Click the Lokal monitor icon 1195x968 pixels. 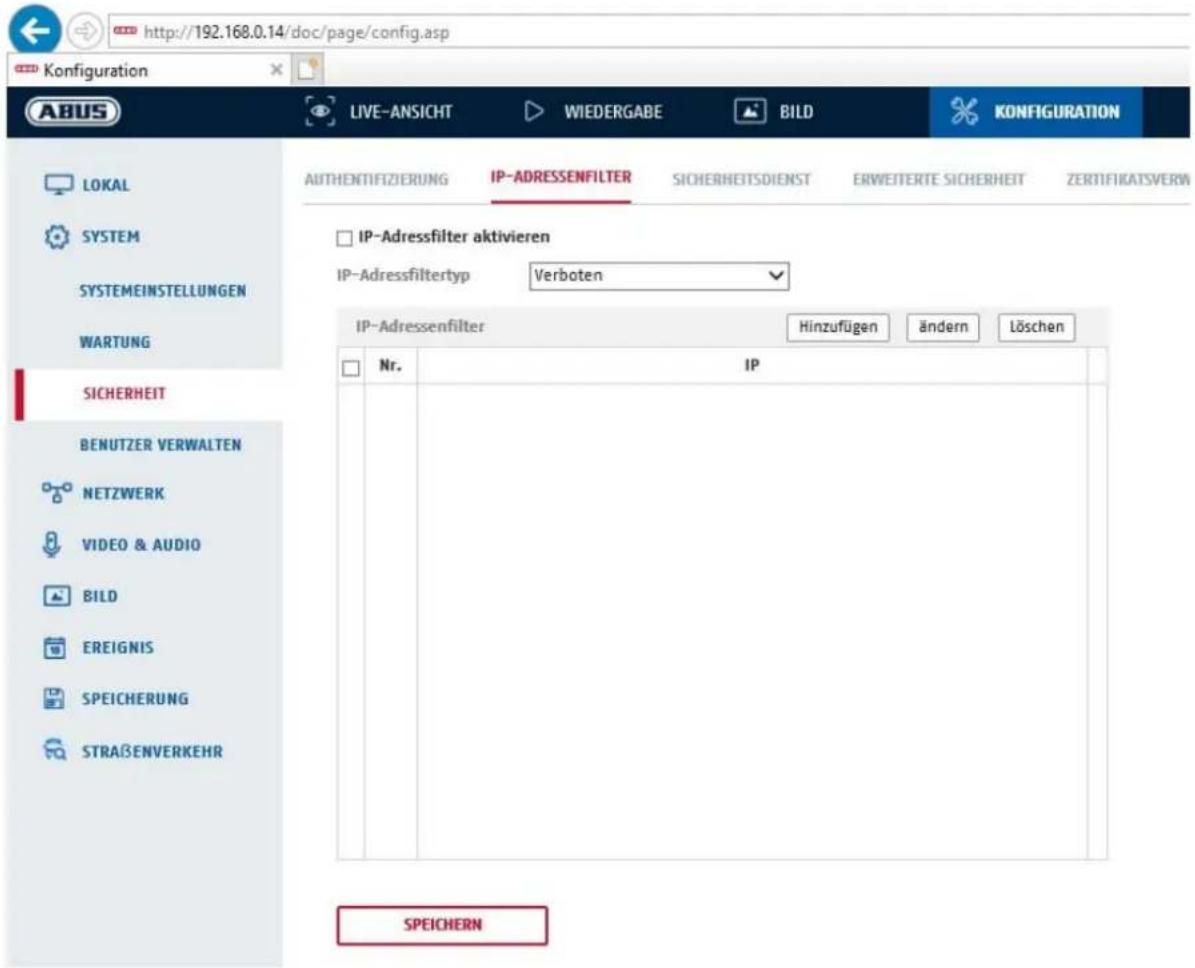pos(59,184)
